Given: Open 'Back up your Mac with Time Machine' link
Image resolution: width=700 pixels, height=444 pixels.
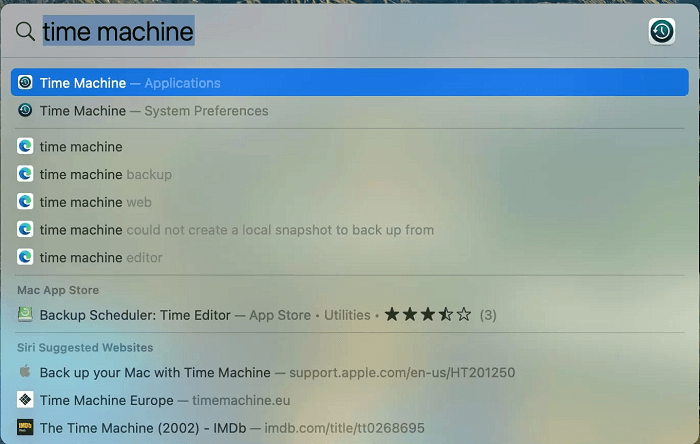Looking at the screenshot, I should coord(350,372).
